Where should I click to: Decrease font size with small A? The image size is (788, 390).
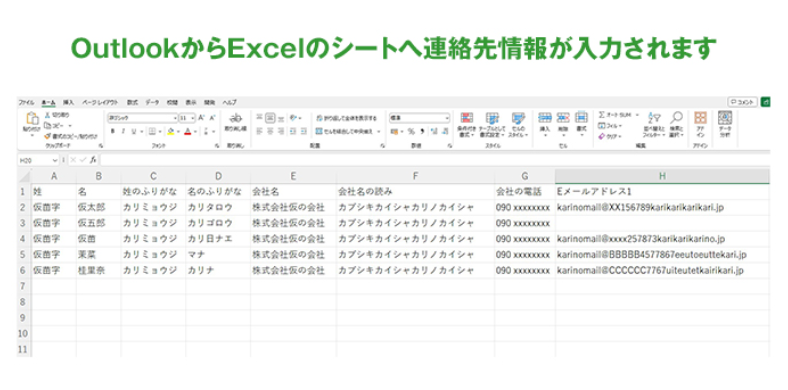212,118
